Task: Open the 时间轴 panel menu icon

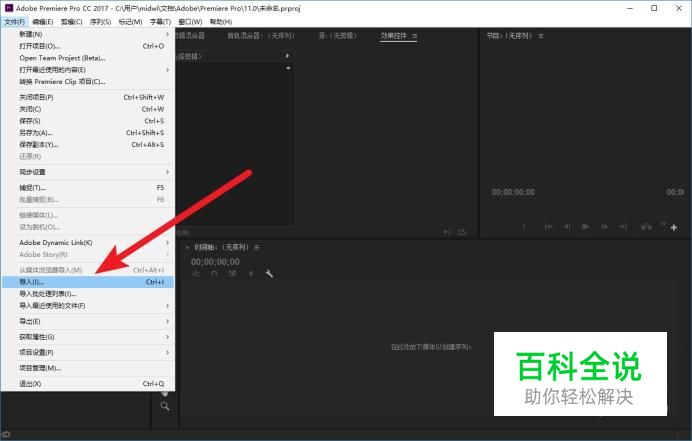Action: [x=256, y=247]
